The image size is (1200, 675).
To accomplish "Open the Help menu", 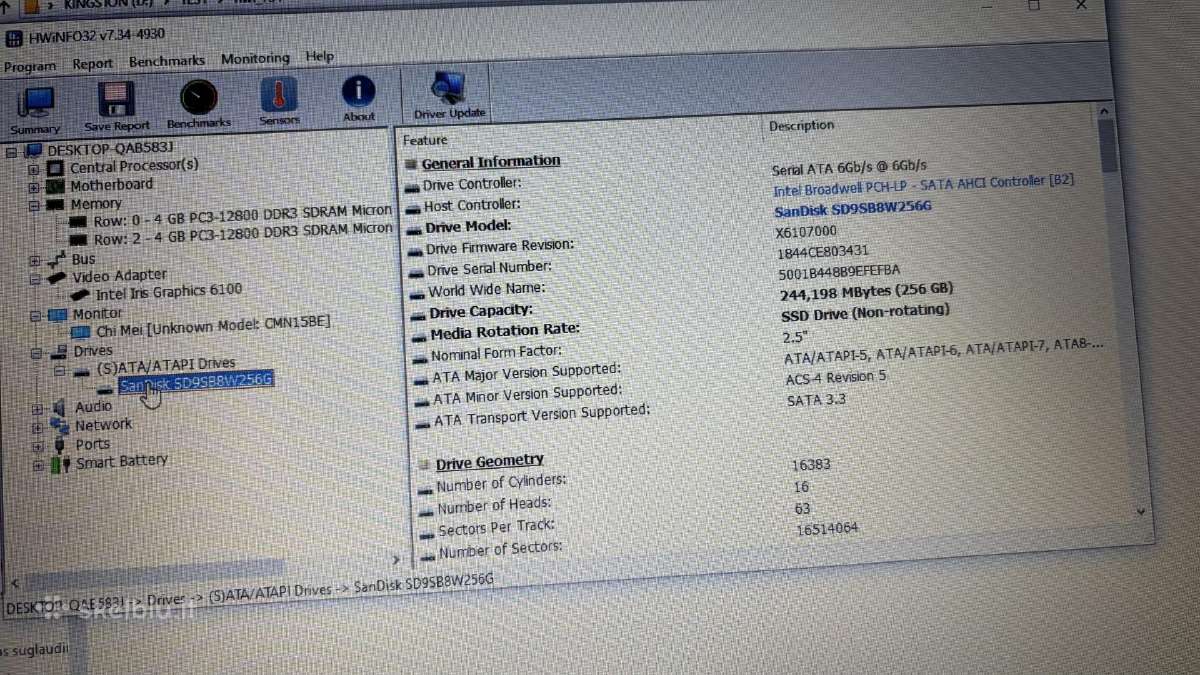I will tap(320, 57).
